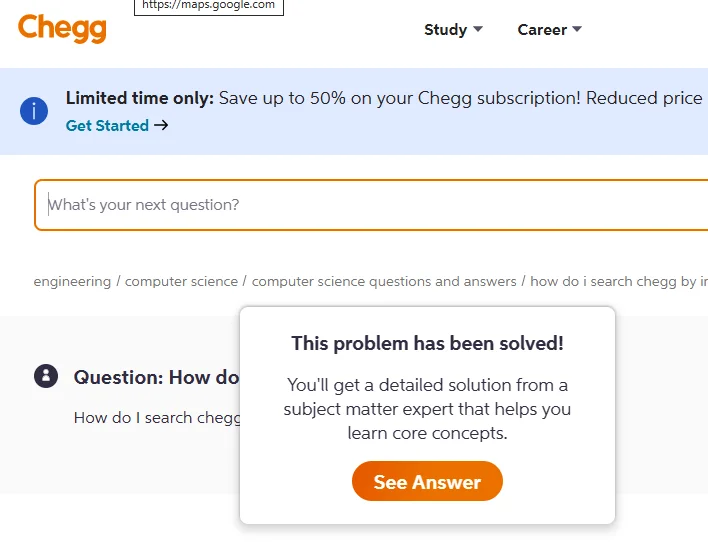This screenshot has width=708, height=542.
Task: Open the Career menu
Action: 550,30
